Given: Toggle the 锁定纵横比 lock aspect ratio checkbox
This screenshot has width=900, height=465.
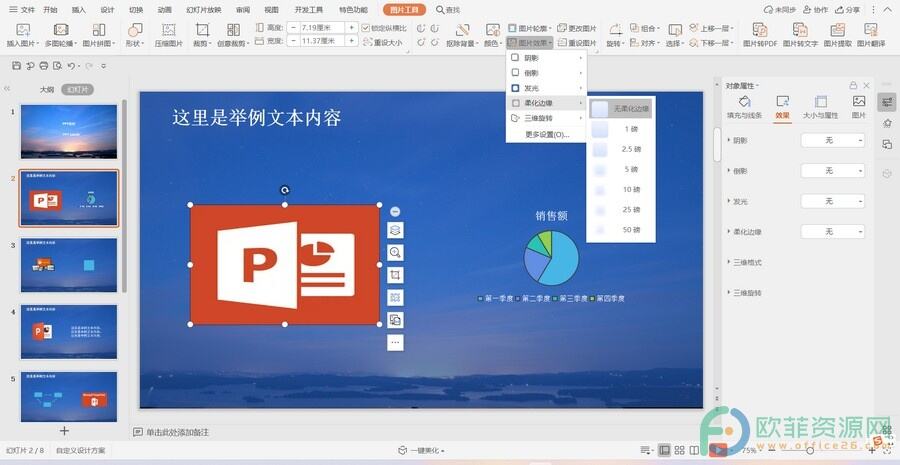Looking at the screenshot, I should 366,28.
